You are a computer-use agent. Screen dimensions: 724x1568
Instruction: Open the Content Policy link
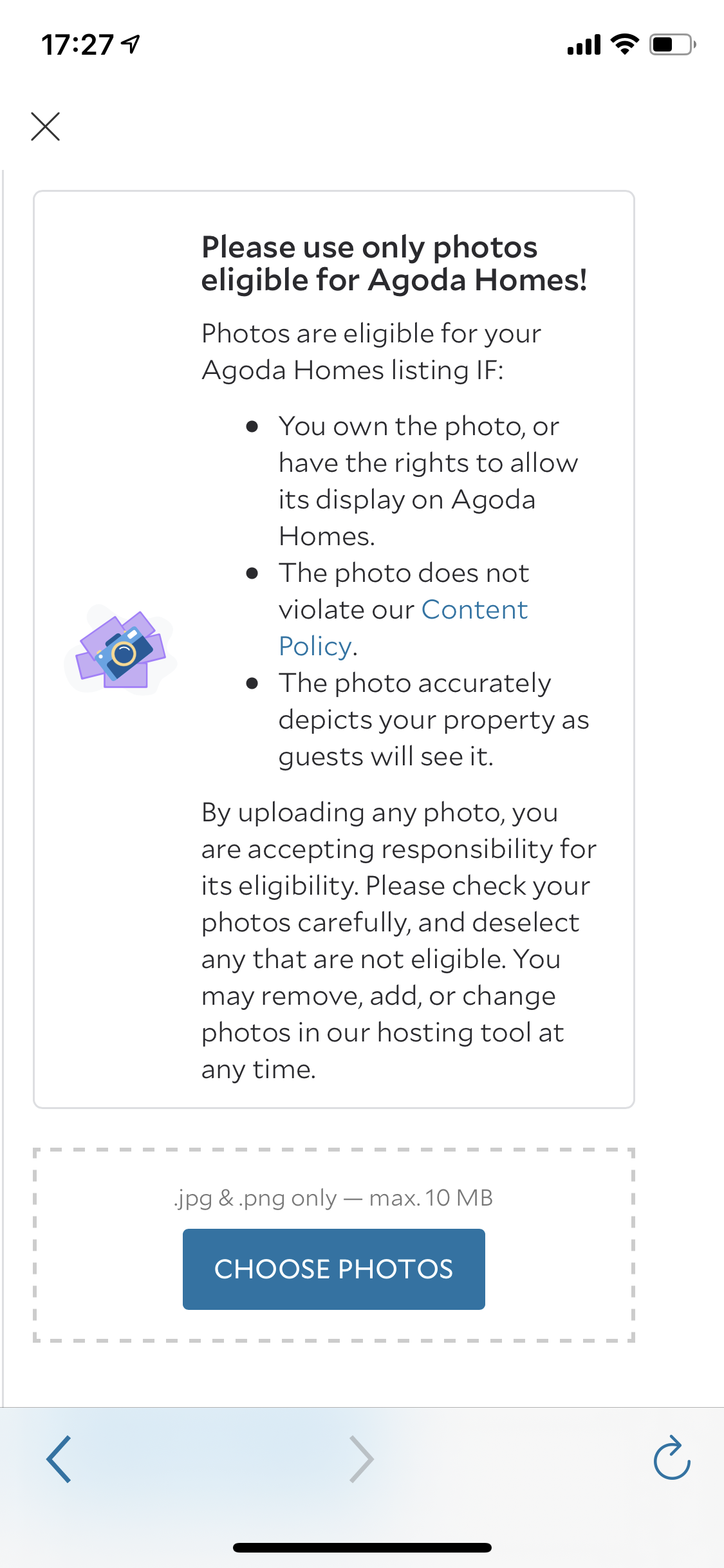tap(474, 610)
